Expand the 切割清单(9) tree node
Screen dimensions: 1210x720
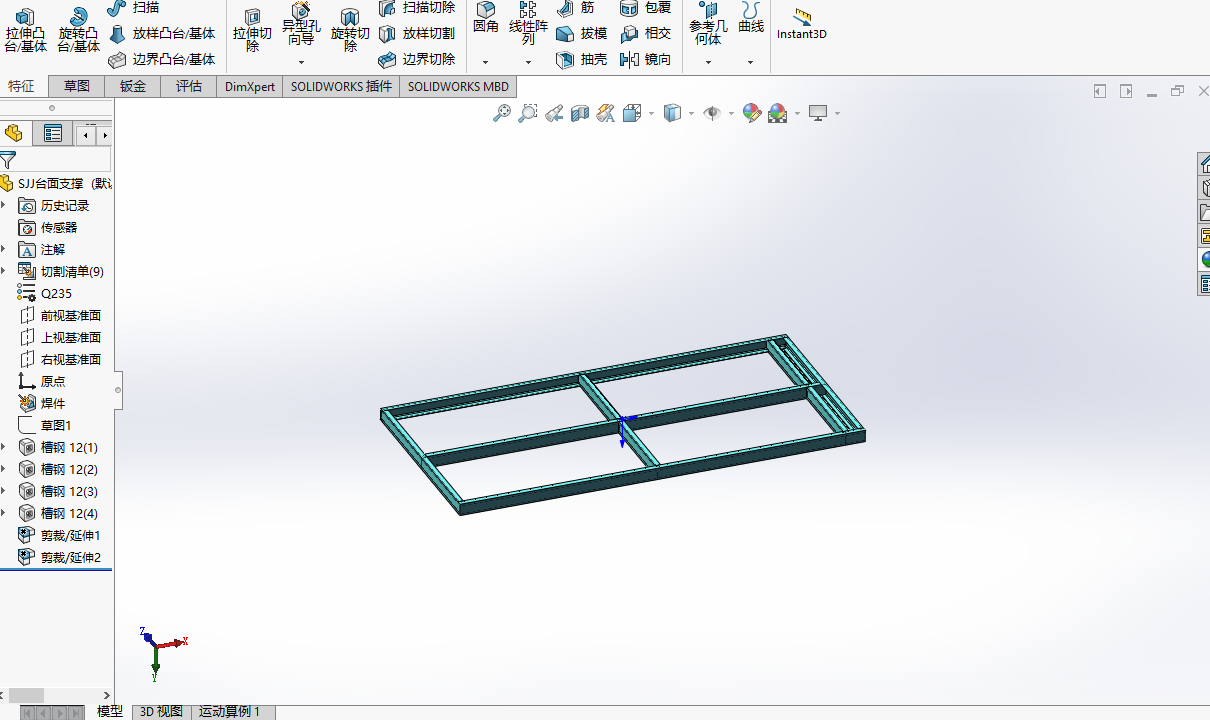click(x=4, y=271)
